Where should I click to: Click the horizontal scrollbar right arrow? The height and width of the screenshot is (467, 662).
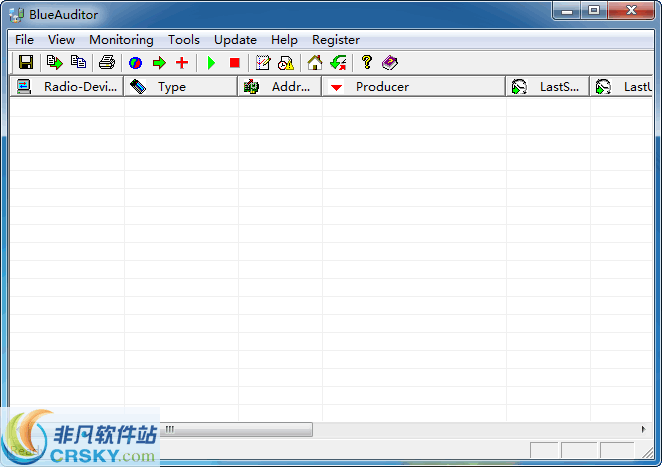click(643, 429)
